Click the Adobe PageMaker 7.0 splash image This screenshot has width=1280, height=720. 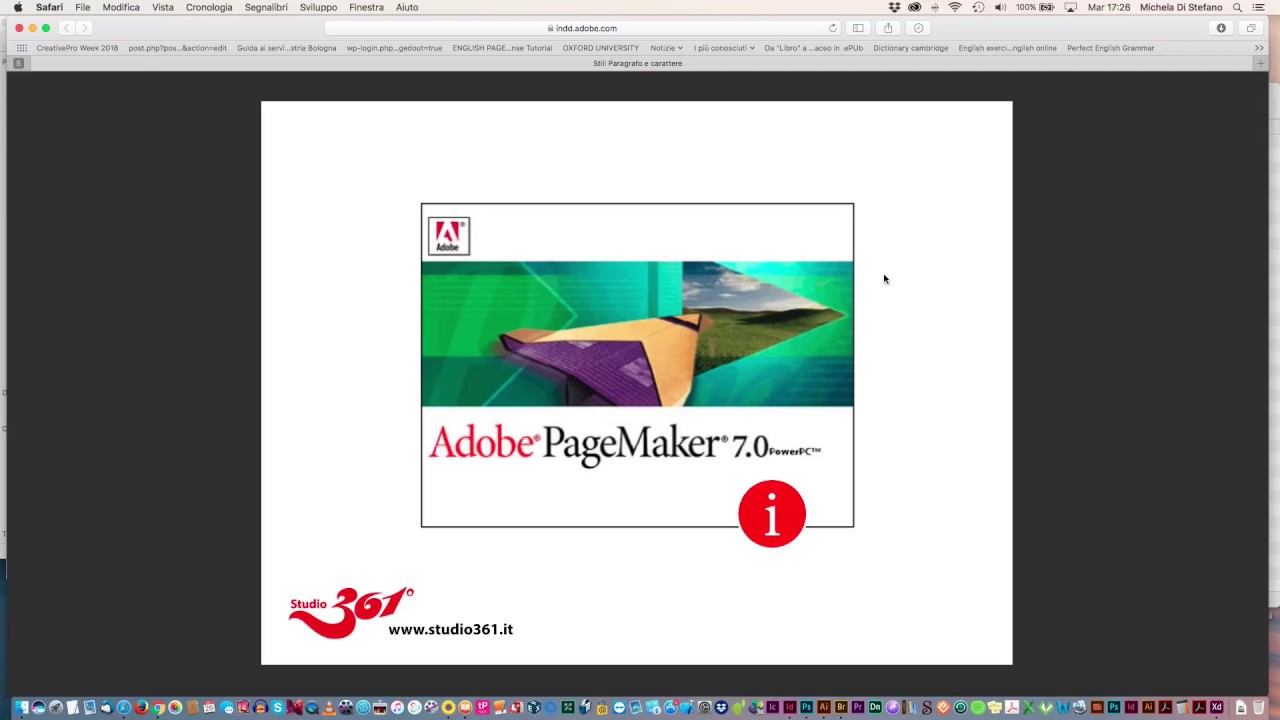coord(637,365)
